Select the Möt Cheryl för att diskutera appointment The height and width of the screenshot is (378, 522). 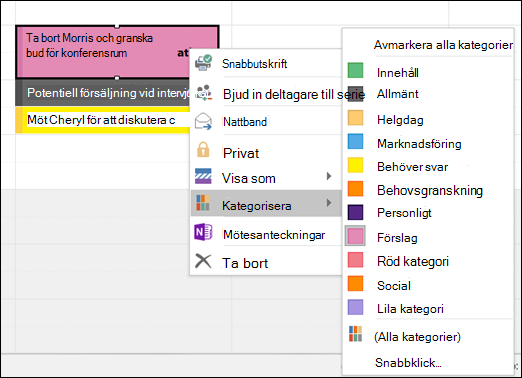pos(103,120)
